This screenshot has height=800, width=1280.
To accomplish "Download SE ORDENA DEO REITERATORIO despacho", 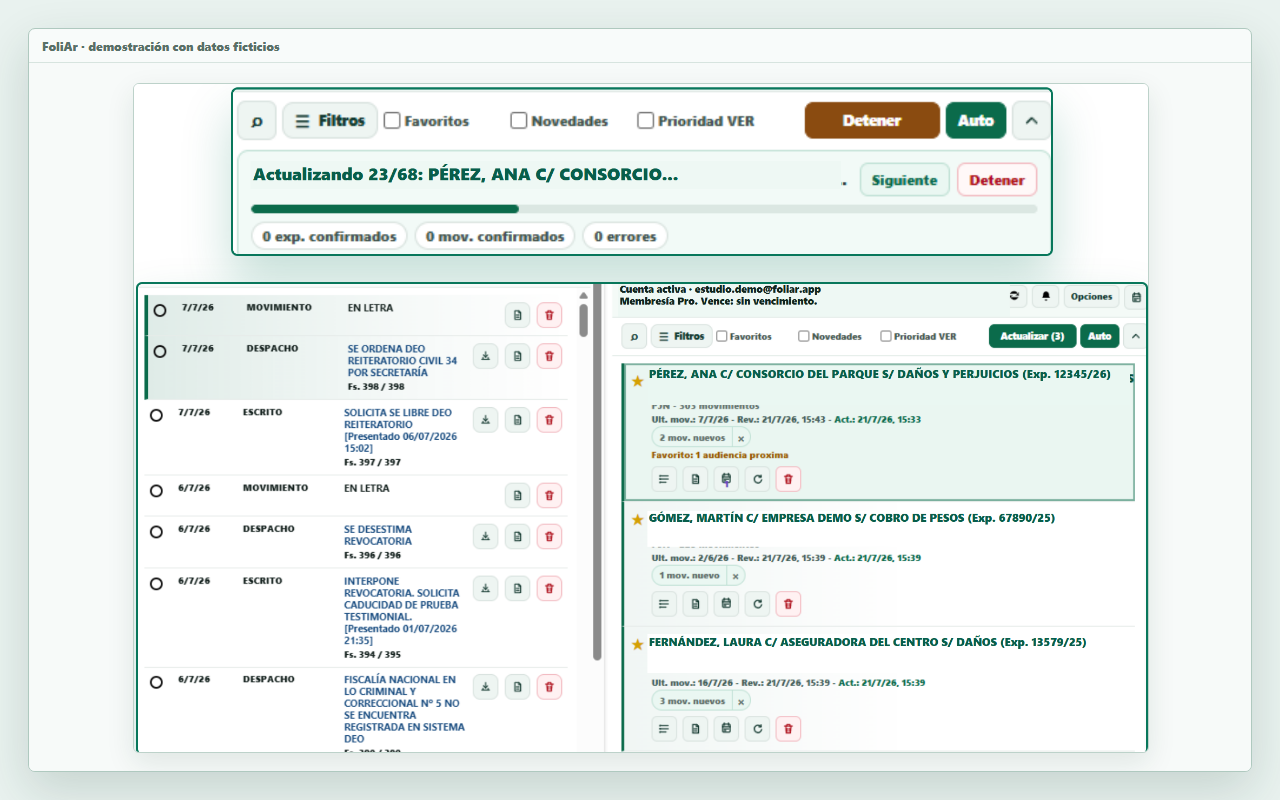I will coord(485,356).
